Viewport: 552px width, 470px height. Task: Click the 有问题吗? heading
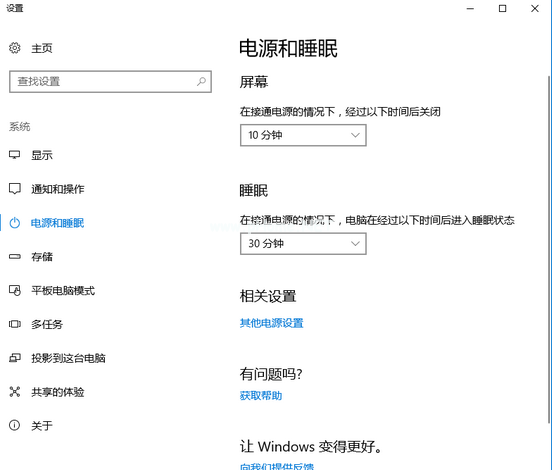coord(271,374)
